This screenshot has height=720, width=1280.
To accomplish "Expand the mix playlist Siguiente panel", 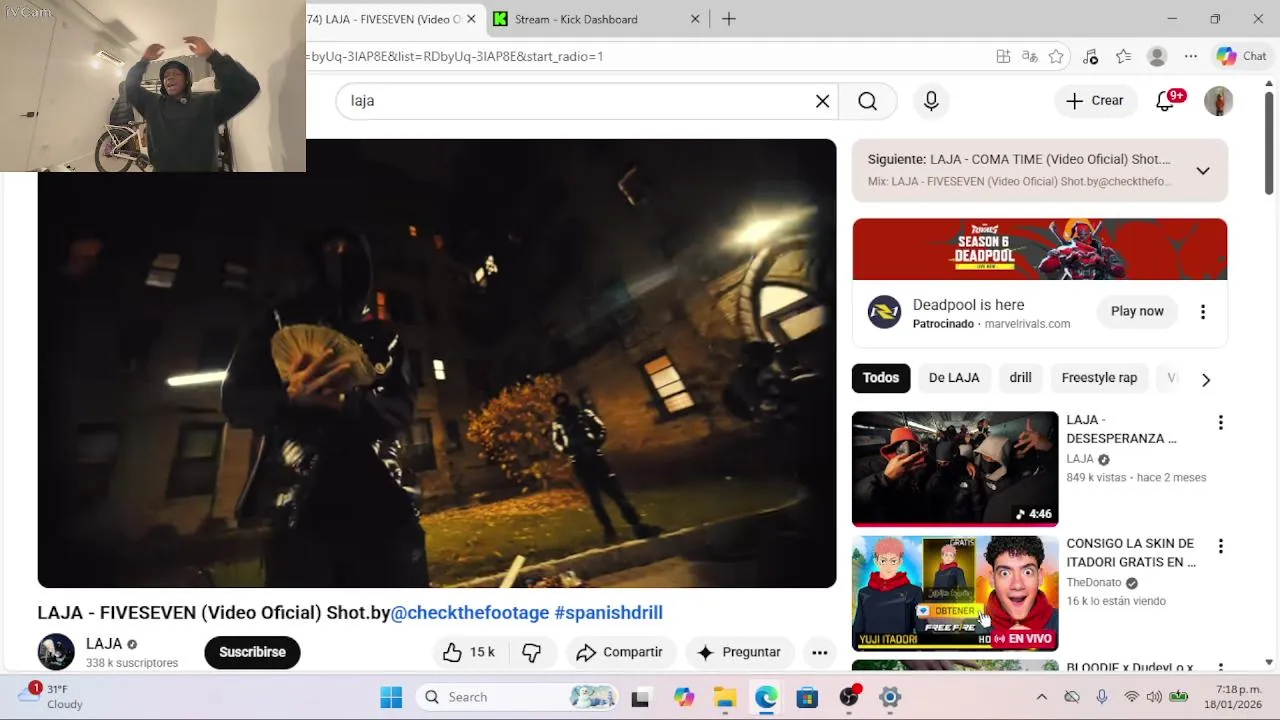I will pyautogui.click(x=1203, y=170).
